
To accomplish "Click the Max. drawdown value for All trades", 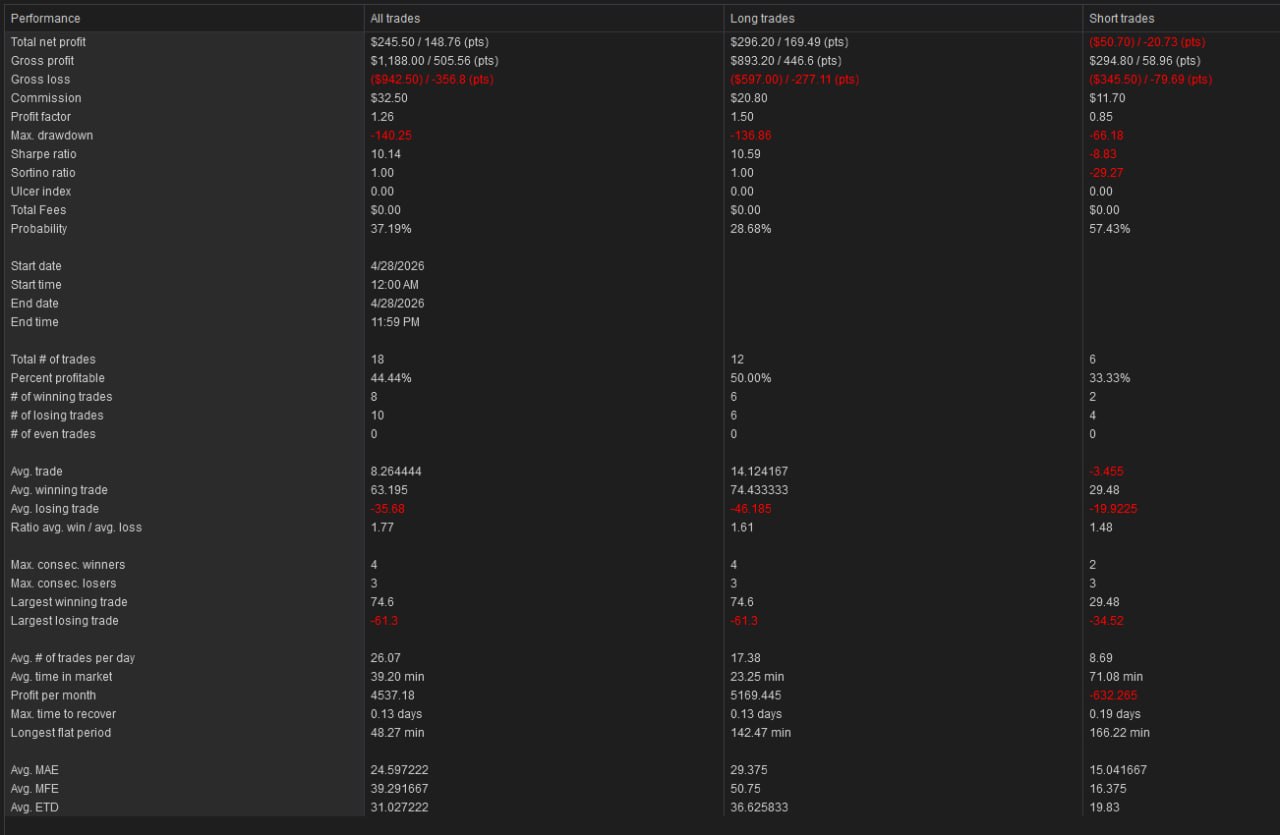I will [391, 136].
